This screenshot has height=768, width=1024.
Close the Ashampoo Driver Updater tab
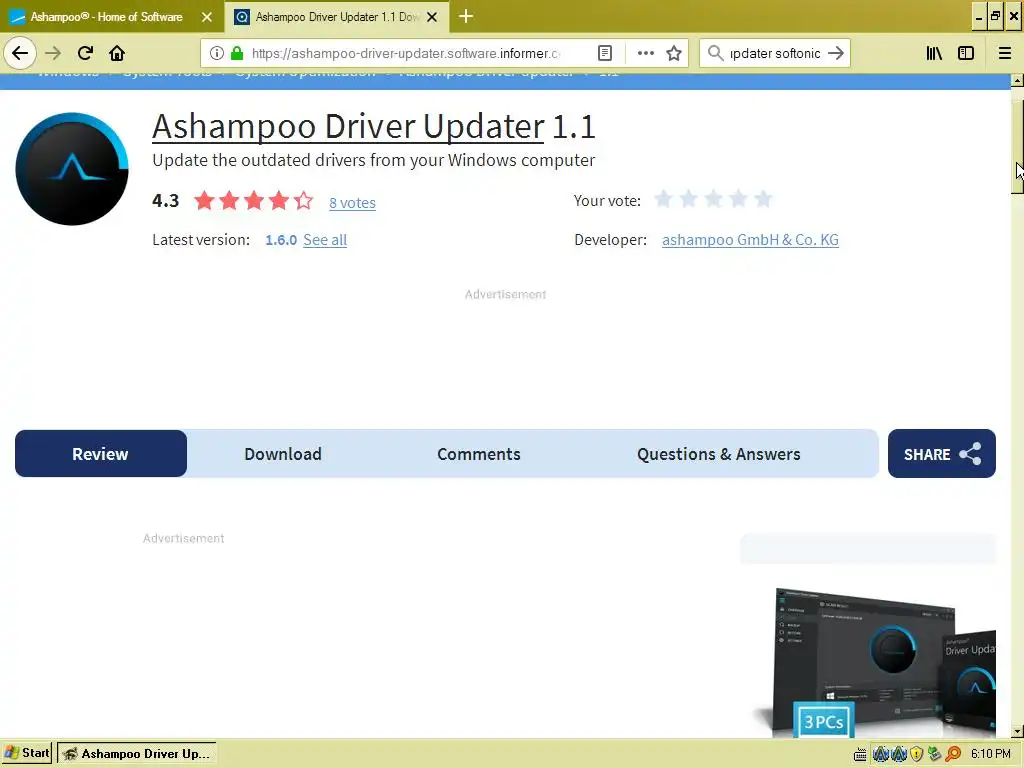point(432,17)
